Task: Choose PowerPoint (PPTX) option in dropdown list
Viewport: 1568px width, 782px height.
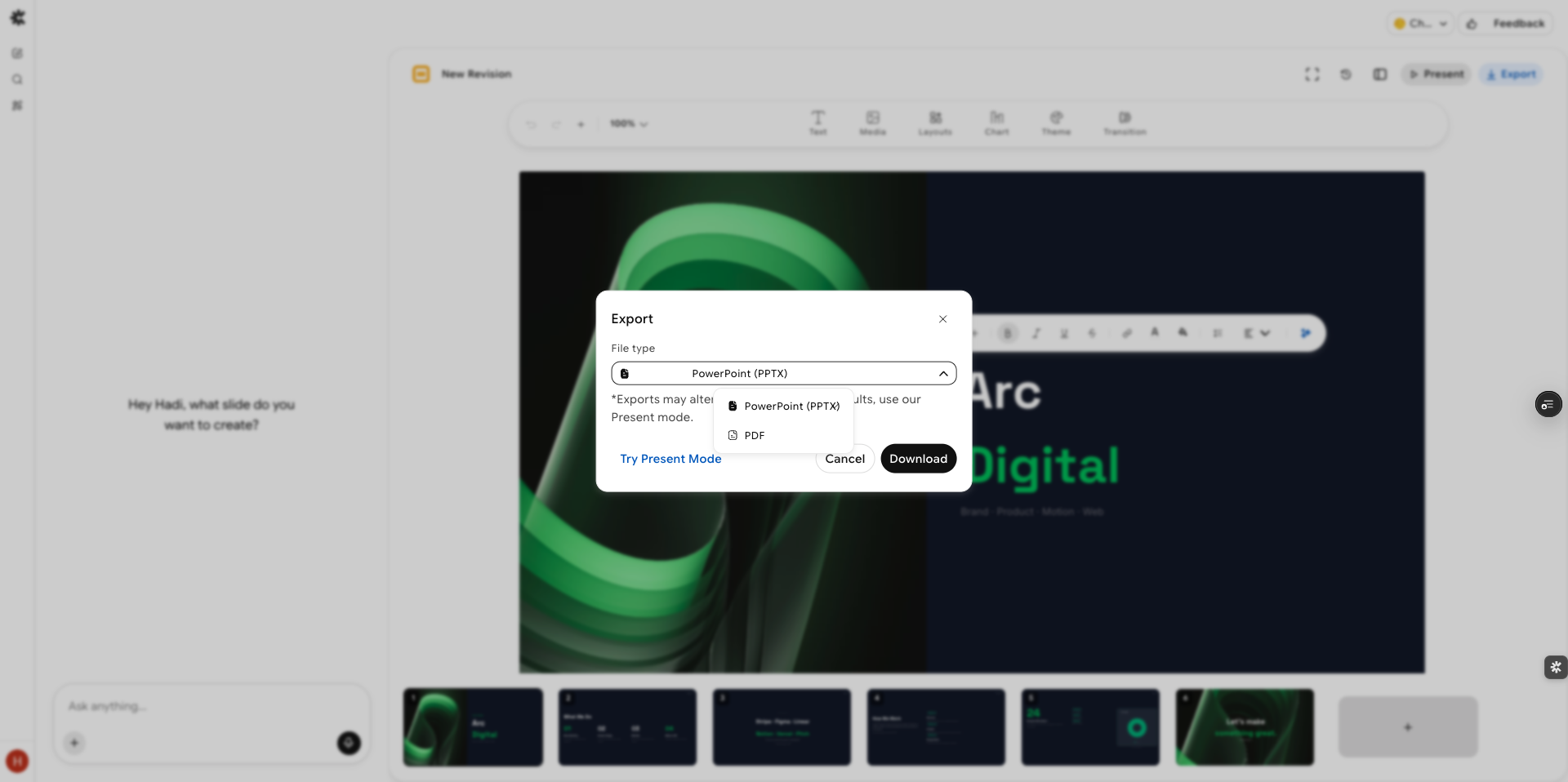Action: (x=791, y=407)
